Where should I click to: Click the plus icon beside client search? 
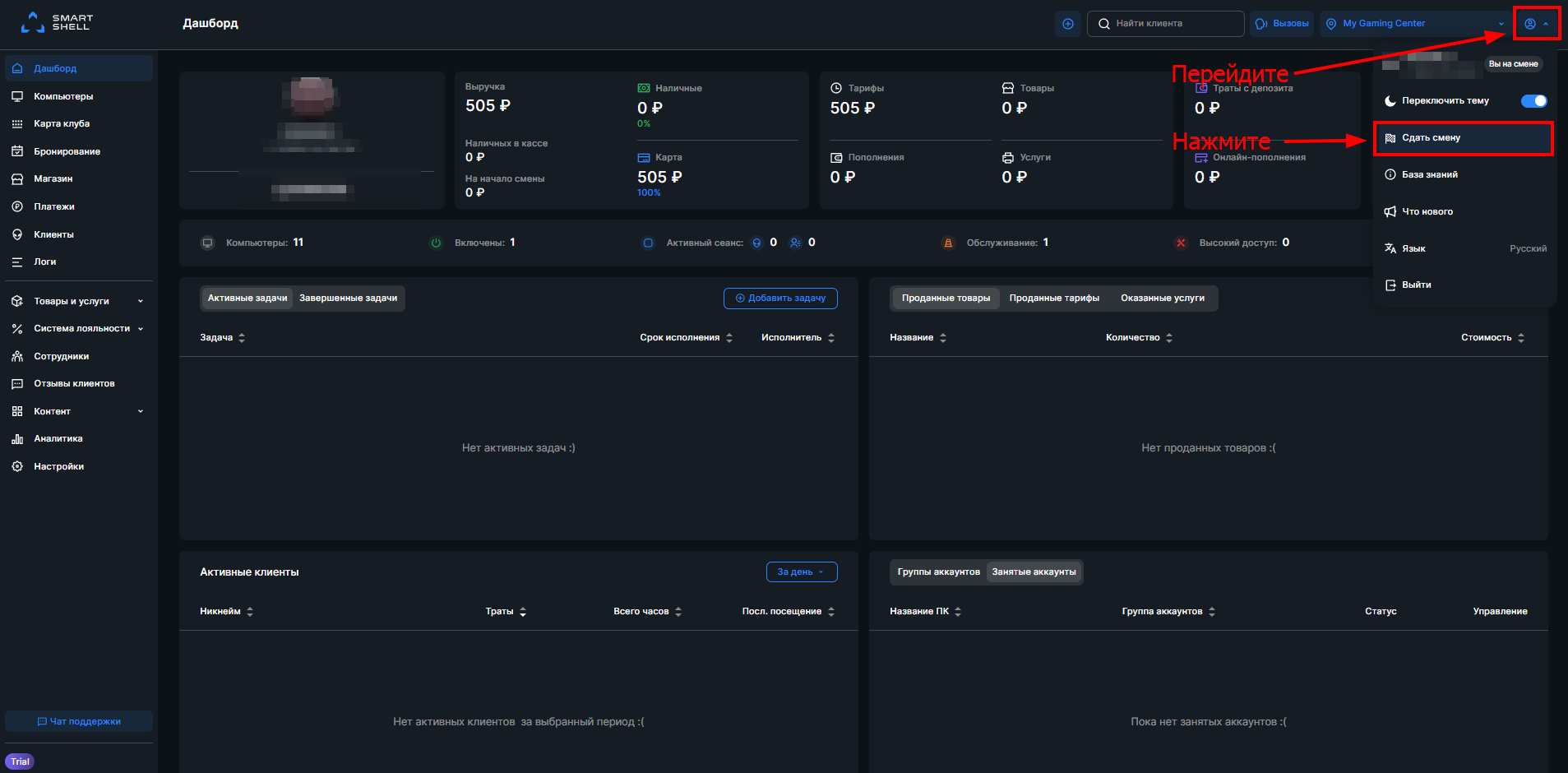tap(1067, 24)
